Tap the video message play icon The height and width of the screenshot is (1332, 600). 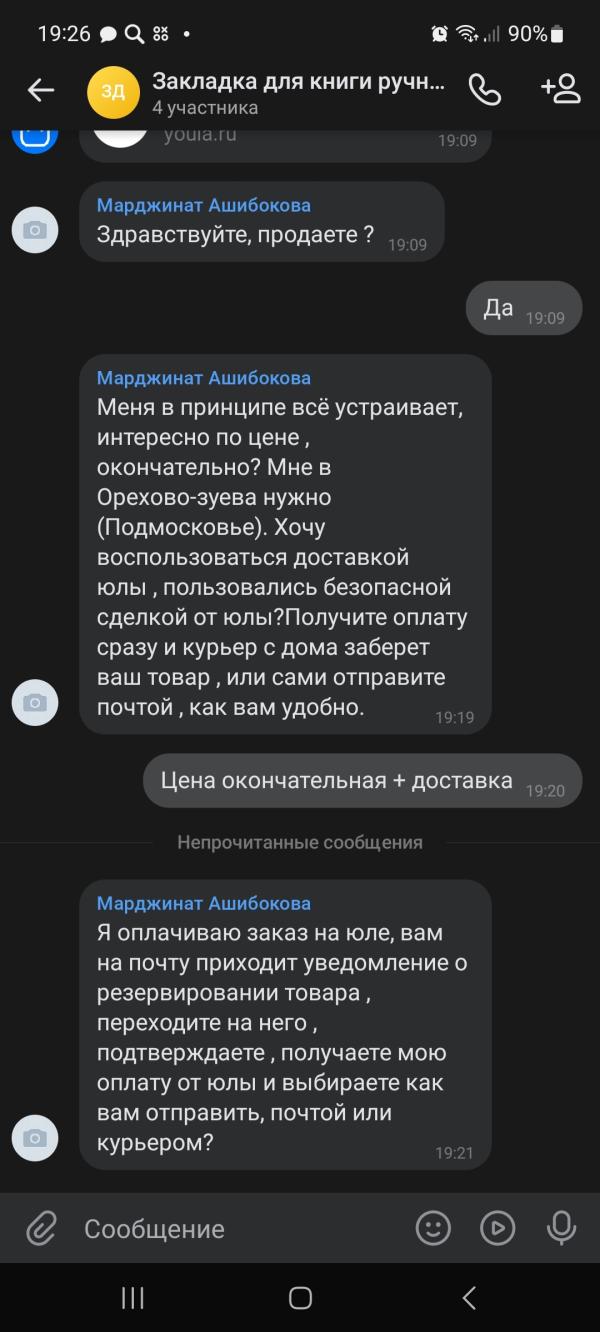coord(497,1228)
